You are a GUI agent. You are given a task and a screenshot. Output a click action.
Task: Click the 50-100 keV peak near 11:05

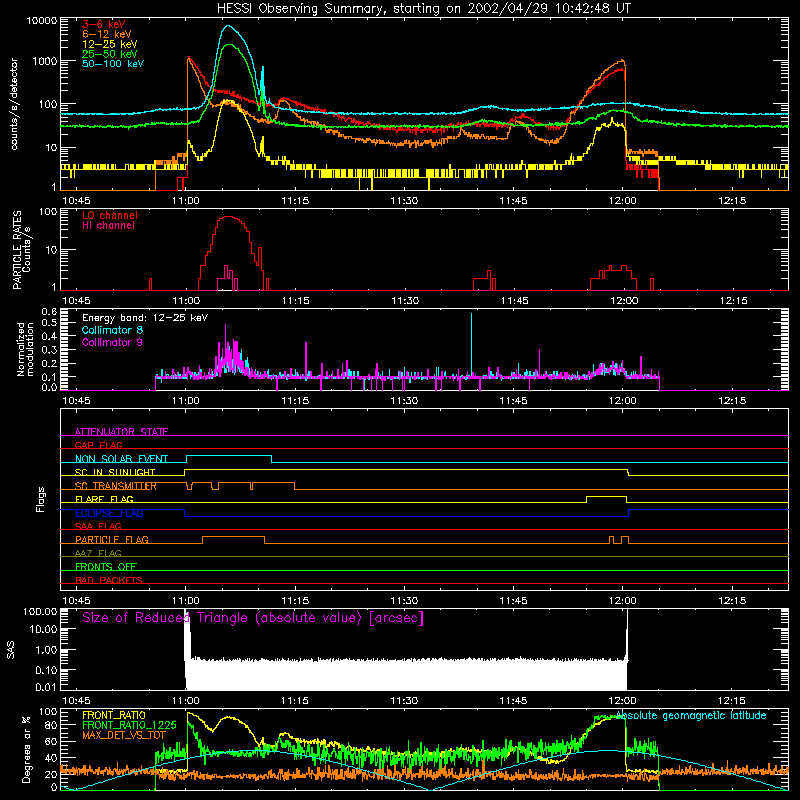[x=229, y=26]
